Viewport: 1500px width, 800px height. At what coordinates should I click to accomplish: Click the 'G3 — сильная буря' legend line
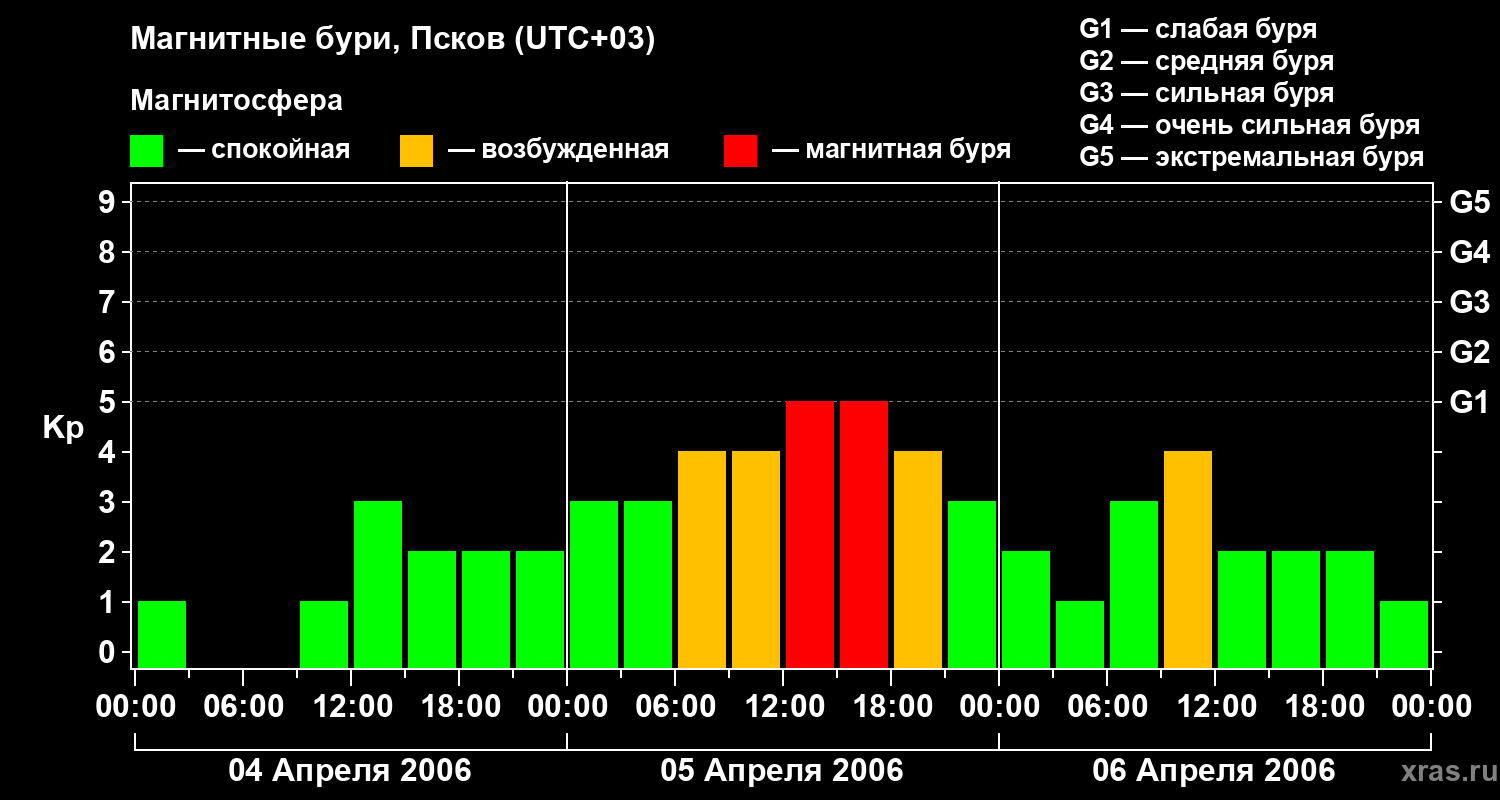1206,93
